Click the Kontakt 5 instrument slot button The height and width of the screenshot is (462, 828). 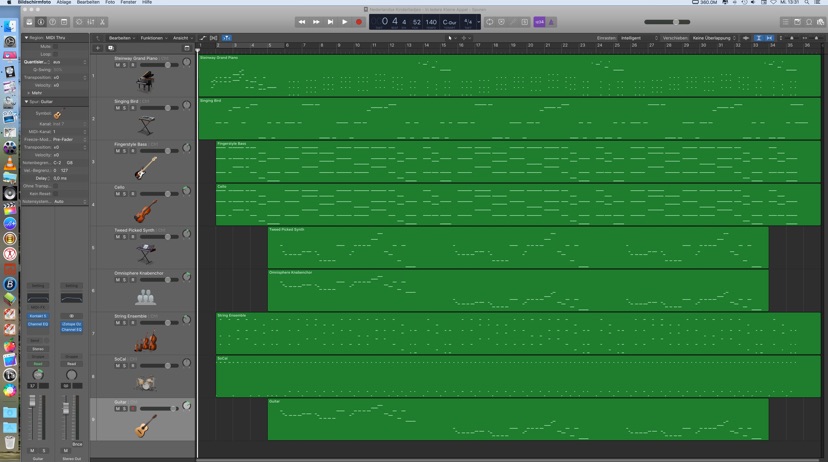pyautogui.click(x=38, y=316)
